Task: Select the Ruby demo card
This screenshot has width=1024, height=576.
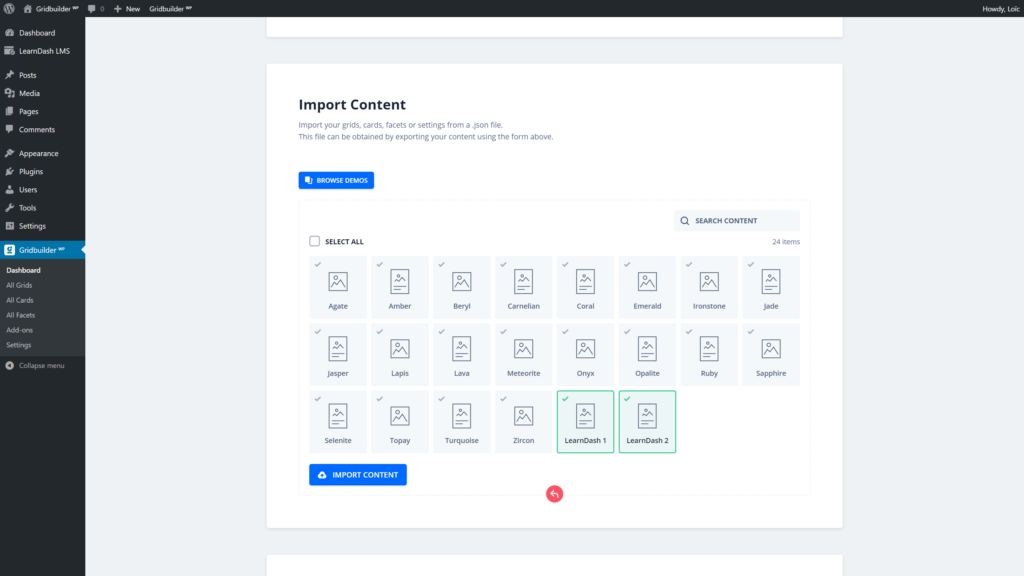Action: coord(709,355)
